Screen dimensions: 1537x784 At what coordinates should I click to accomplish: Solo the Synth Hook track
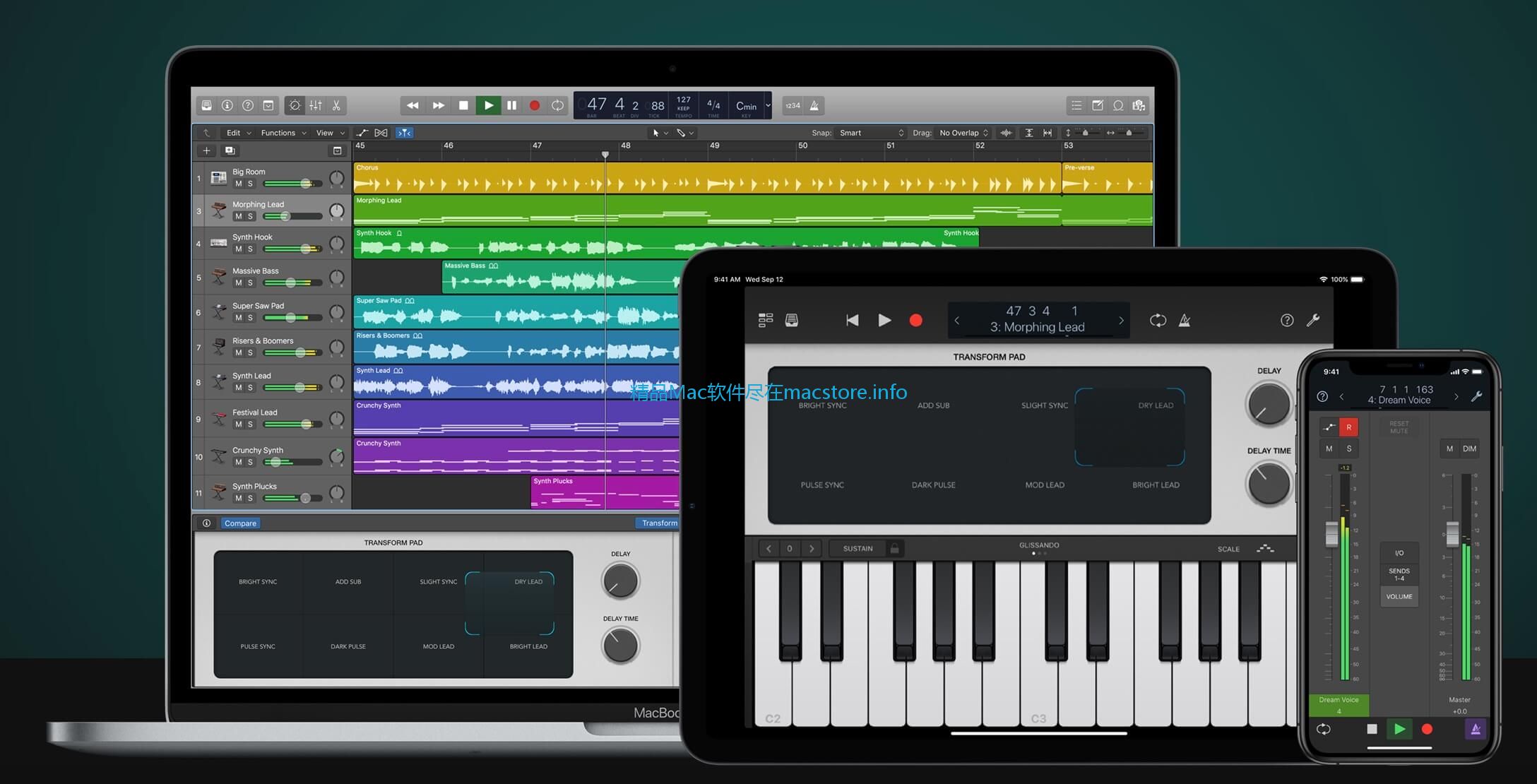pos(249,249)
